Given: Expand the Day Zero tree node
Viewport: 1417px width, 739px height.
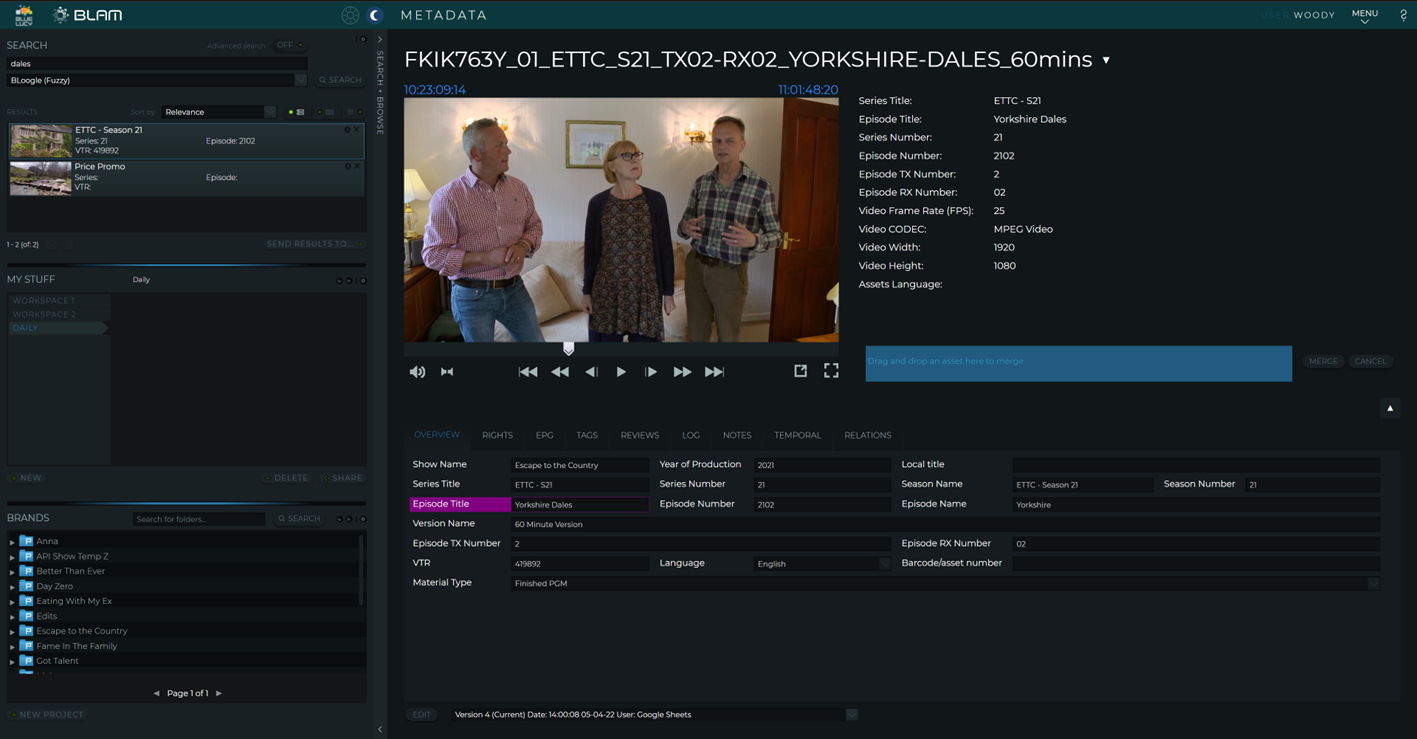Looking at the screenshot, I should coord(12,587).
